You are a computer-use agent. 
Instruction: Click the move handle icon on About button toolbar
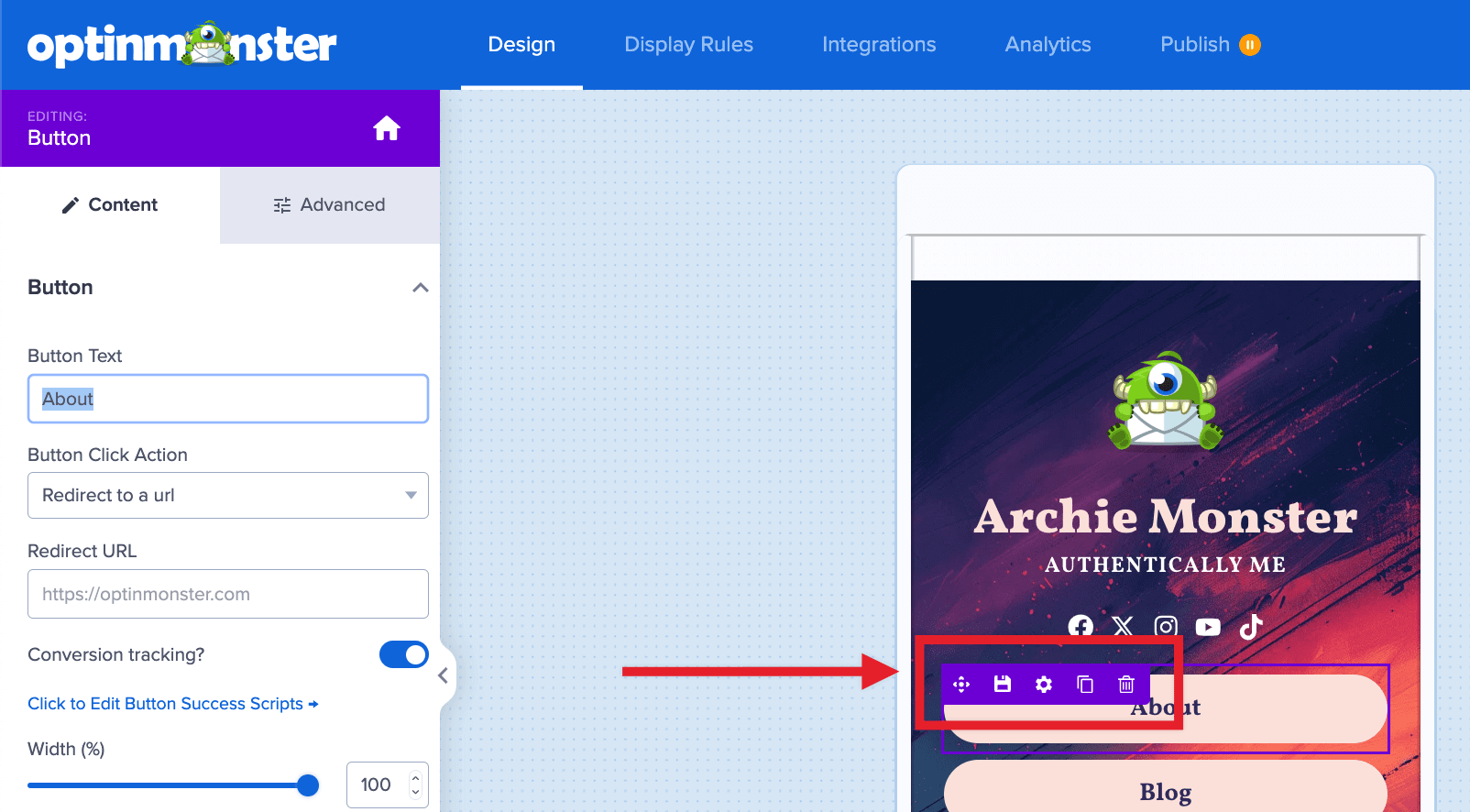[x=961, y=685]
